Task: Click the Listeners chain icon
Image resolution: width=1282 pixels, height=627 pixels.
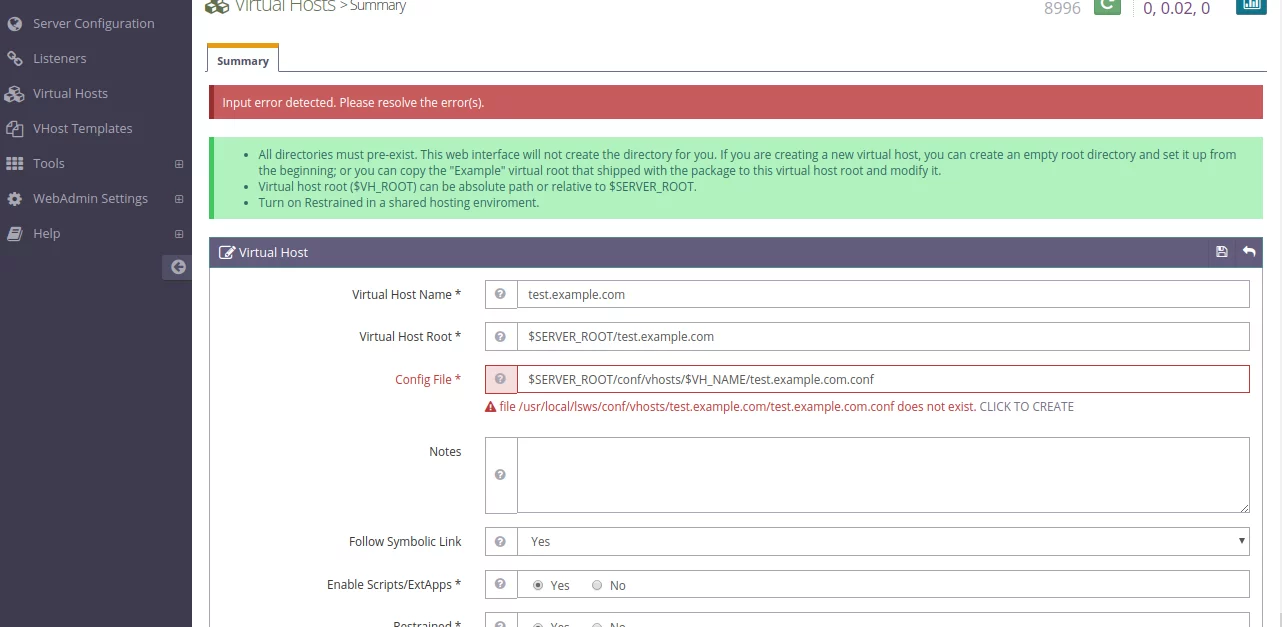Action: click(14, 58)
